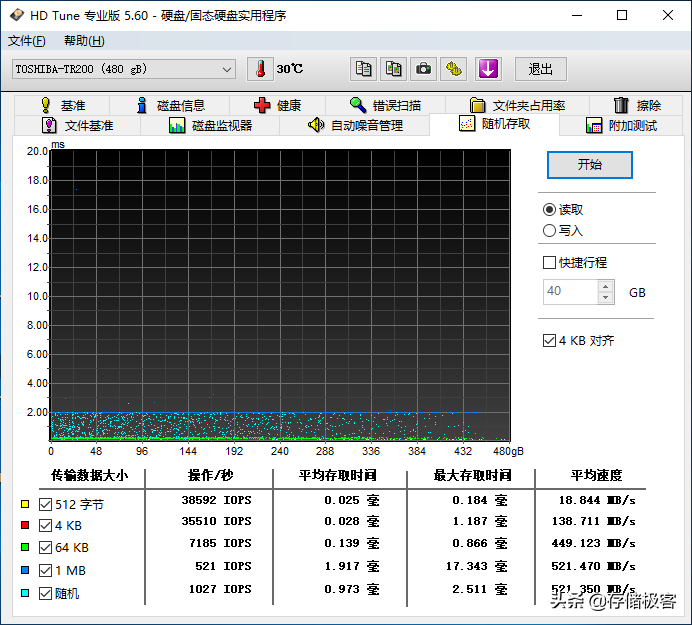Open the 健康 health tab

(278, 105)
